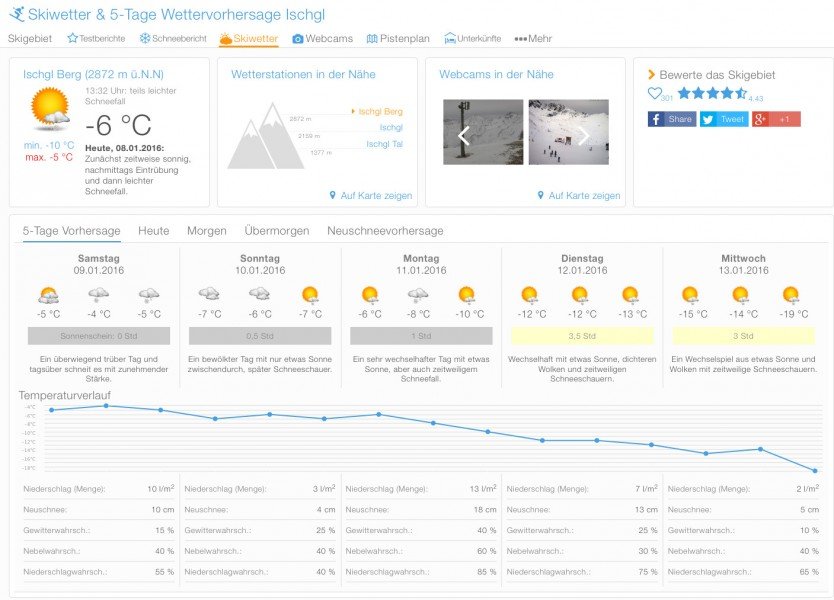
Task: Click Mittwoch sunshine bar 3 Std
Action: tap(743, 336)
